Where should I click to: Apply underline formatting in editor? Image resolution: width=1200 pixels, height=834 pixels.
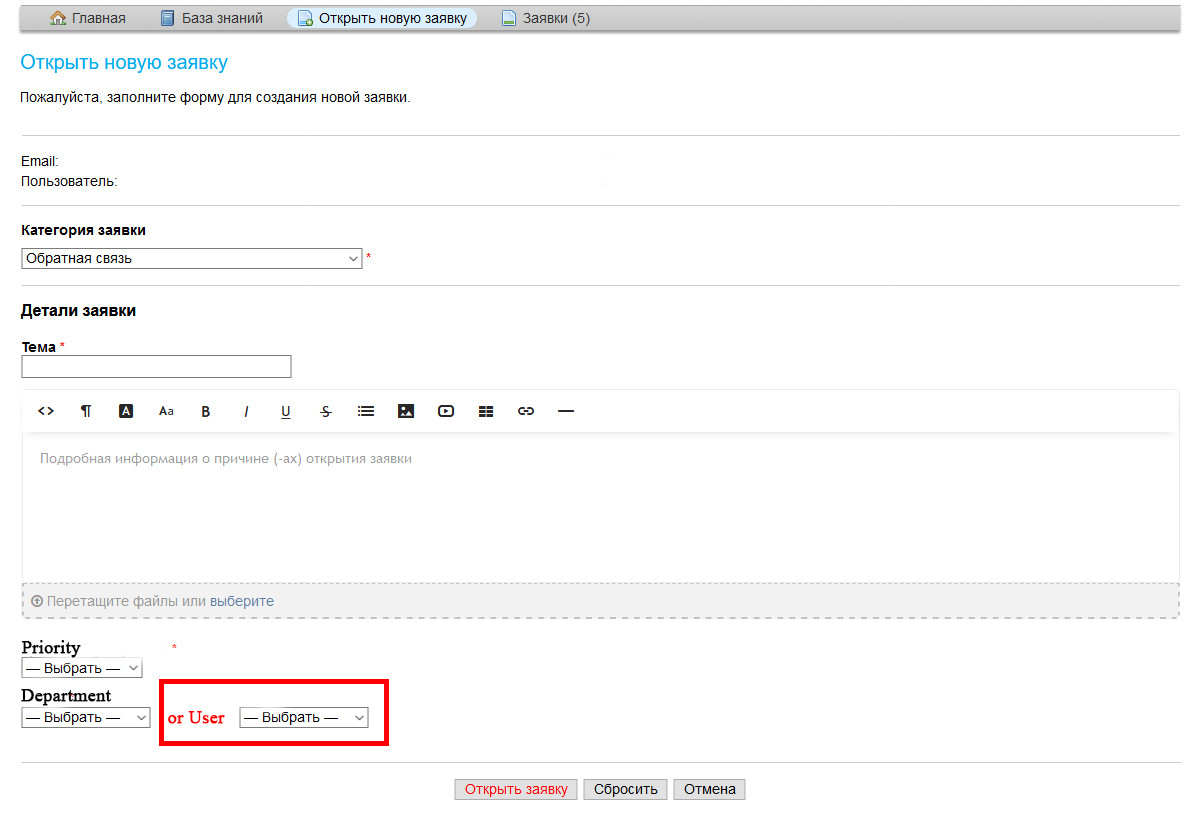(x=286, y=411)
